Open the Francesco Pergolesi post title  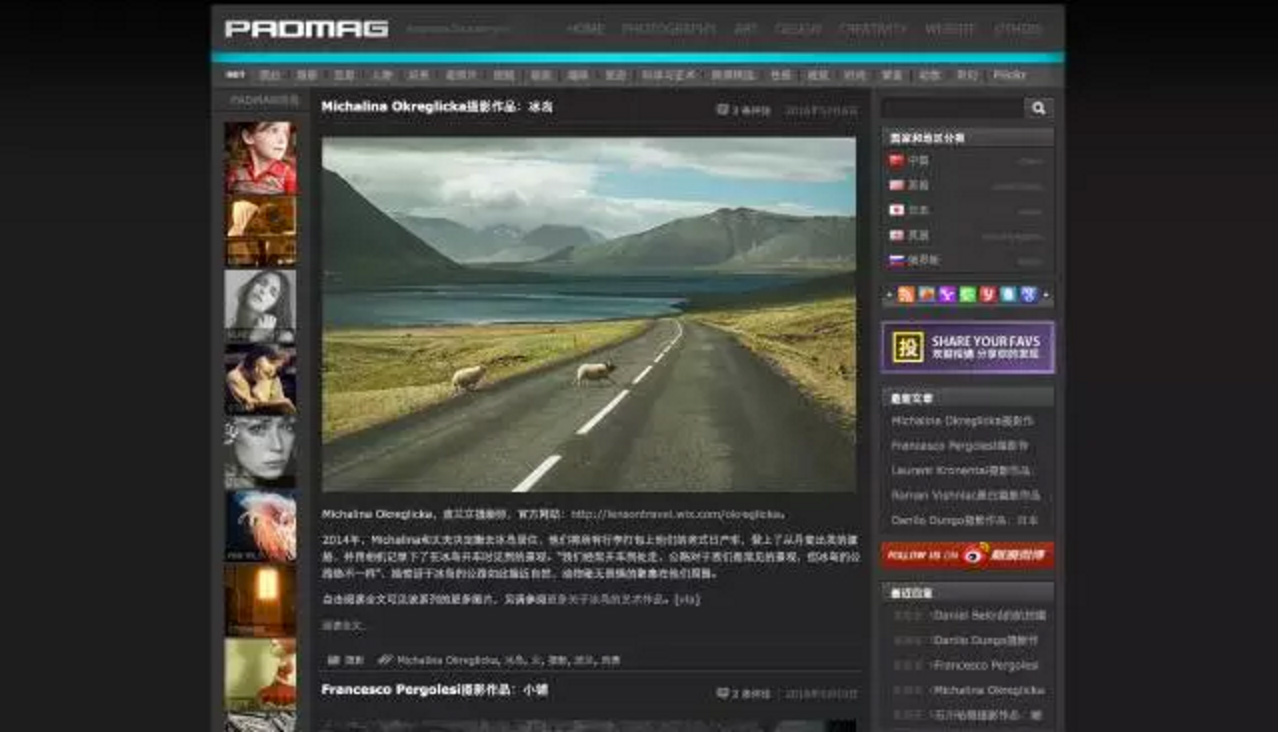[434, 690]
